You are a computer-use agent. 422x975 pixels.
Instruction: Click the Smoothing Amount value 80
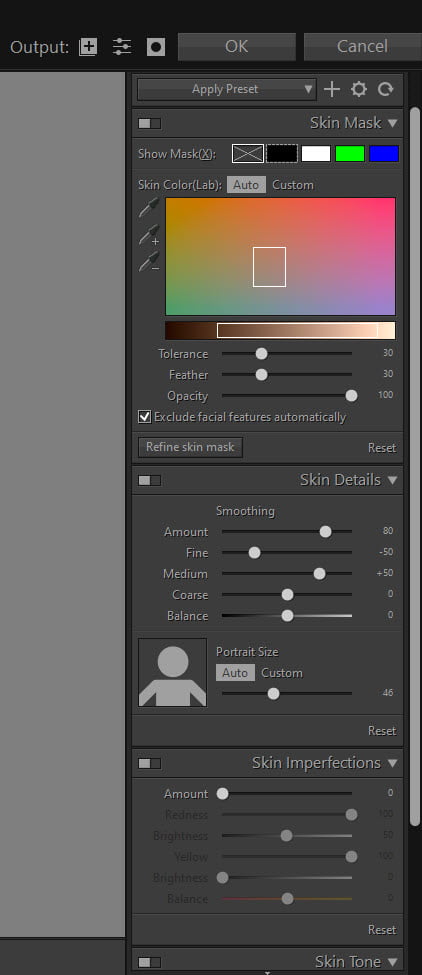(388, 531)
